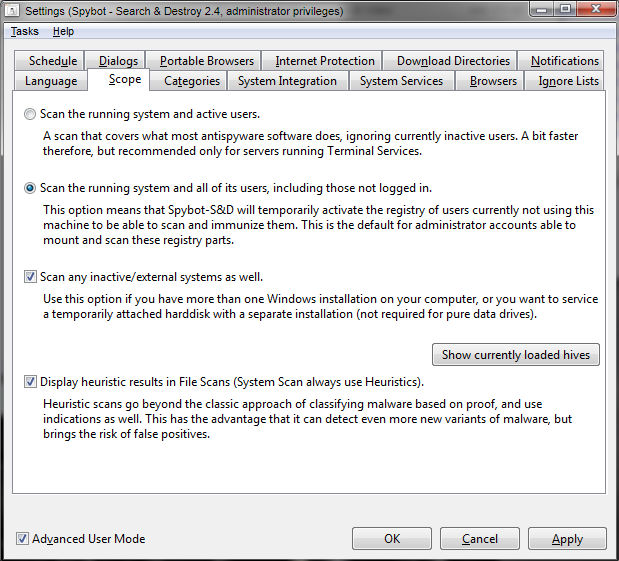619x561 pixels.
Task: Confirm settings with the OK button
Action: (392, 538)
